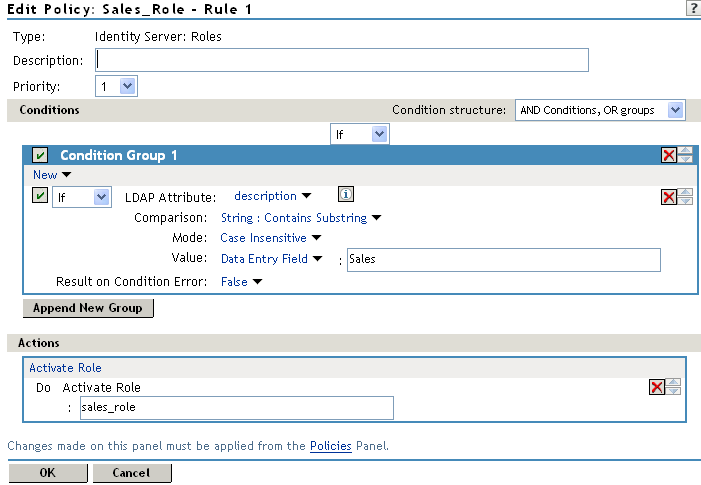Click the LDAP attribute info icon
701x485 pixels.
coord(347,195)
